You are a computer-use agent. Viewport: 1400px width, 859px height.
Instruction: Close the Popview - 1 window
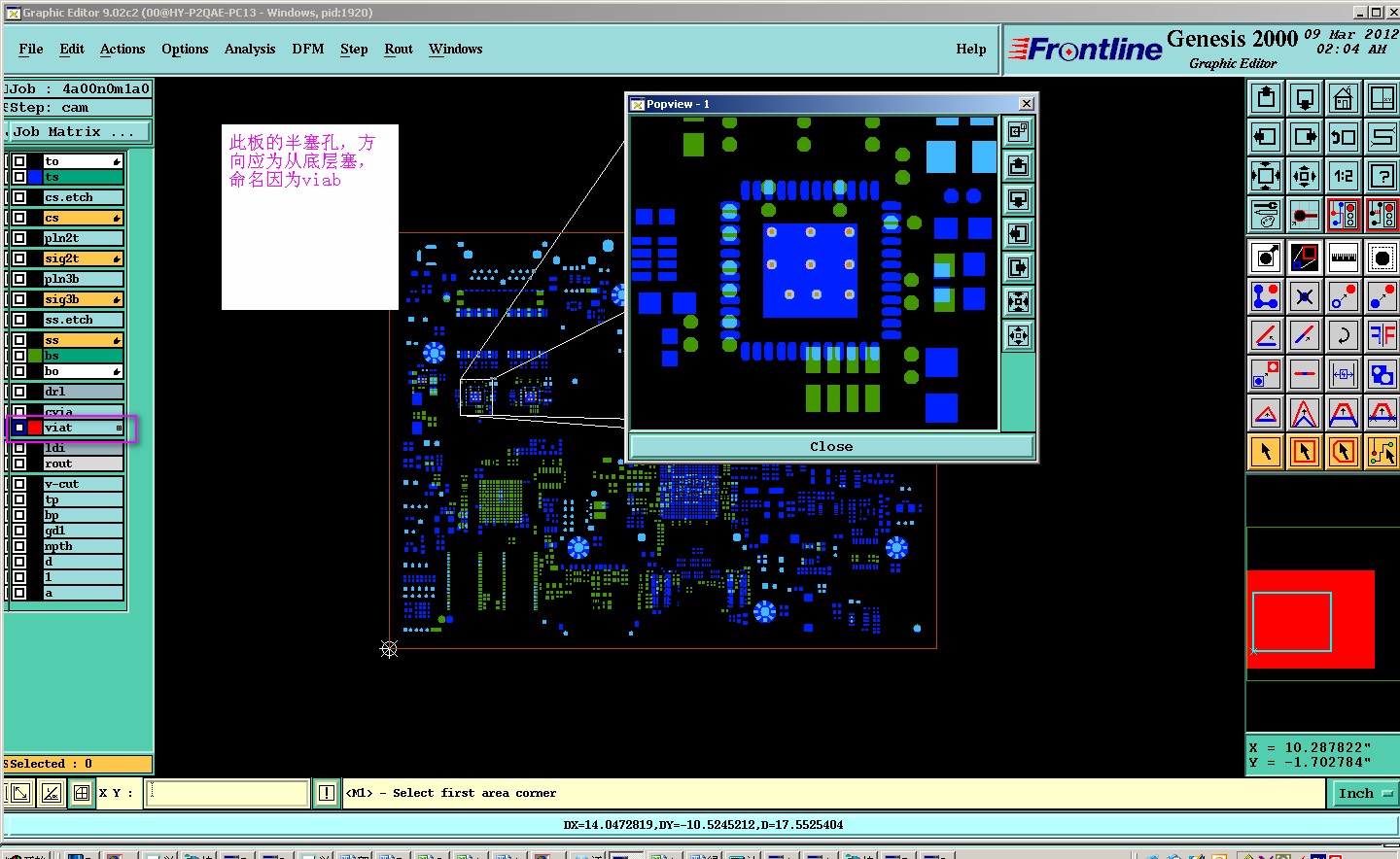[1026, 104]
